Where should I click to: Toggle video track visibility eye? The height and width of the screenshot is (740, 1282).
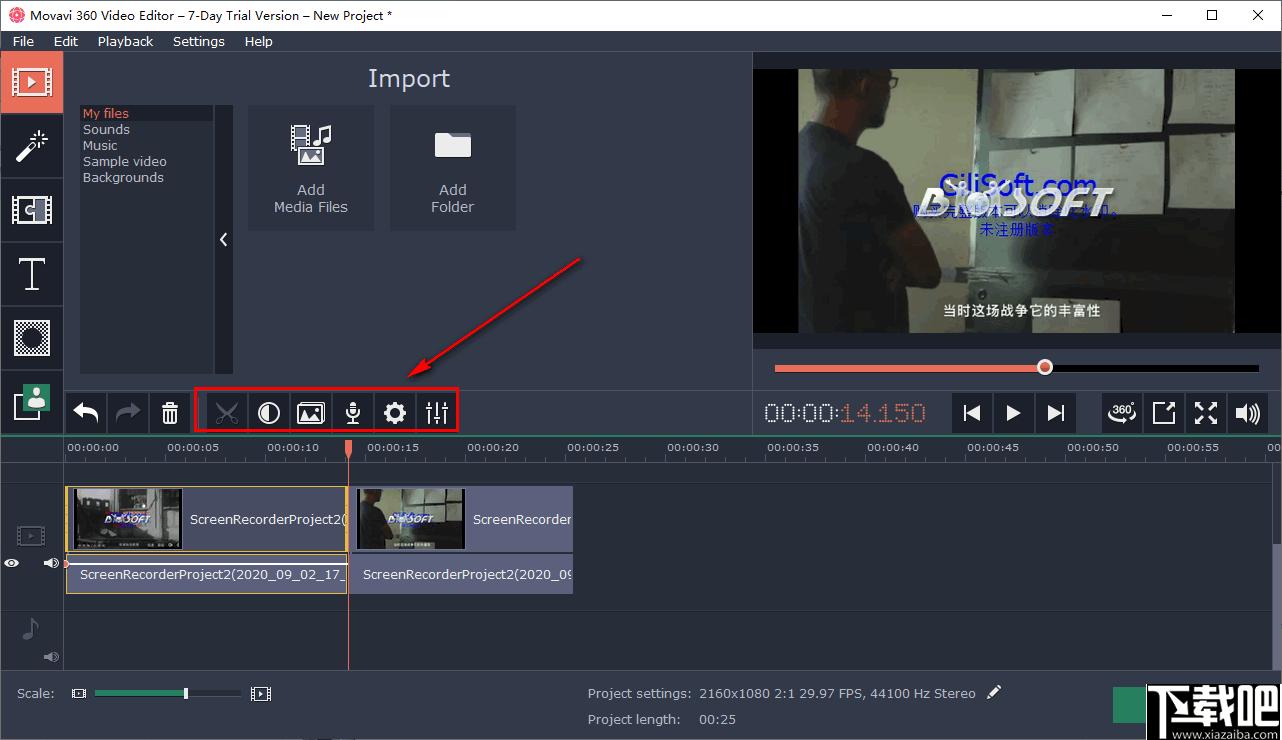11,563
